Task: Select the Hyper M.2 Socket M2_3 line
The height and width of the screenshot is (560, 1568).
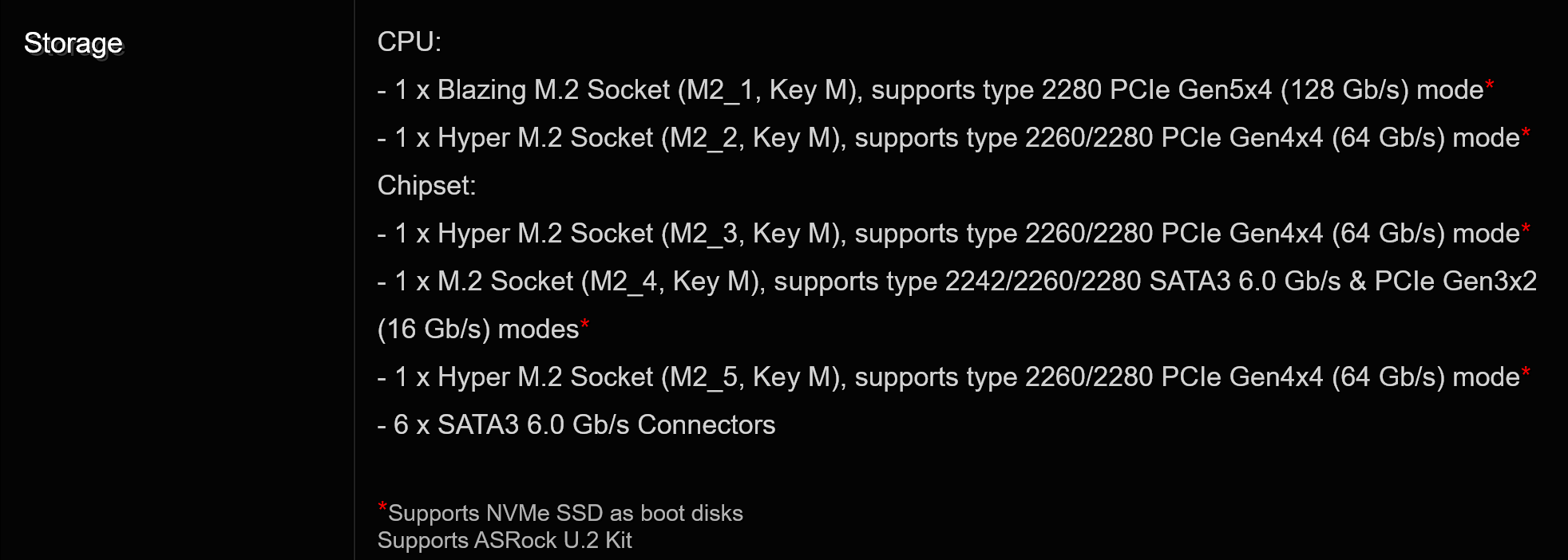Action: coord(953,234)
